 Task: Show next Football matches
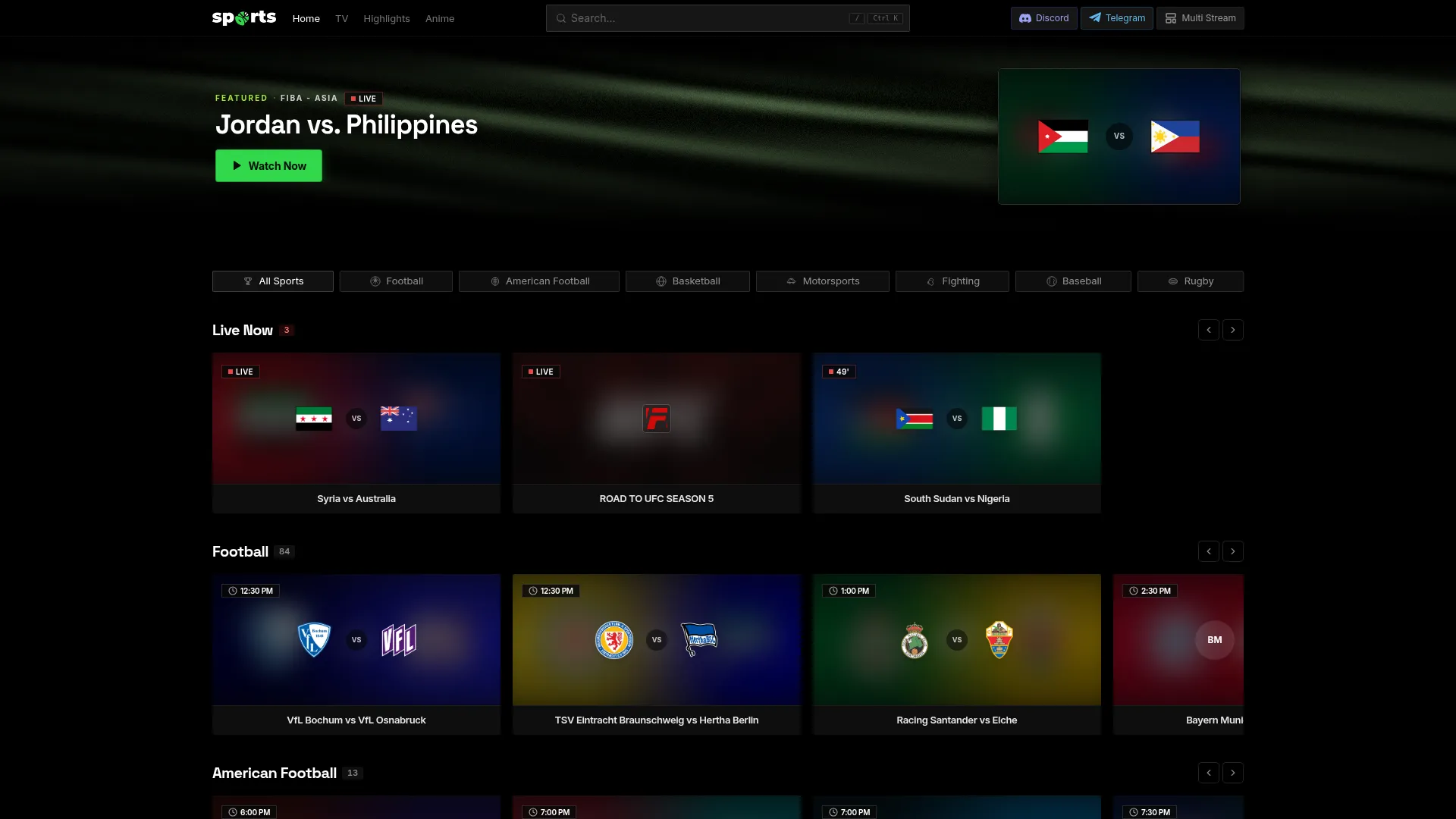1233,551
